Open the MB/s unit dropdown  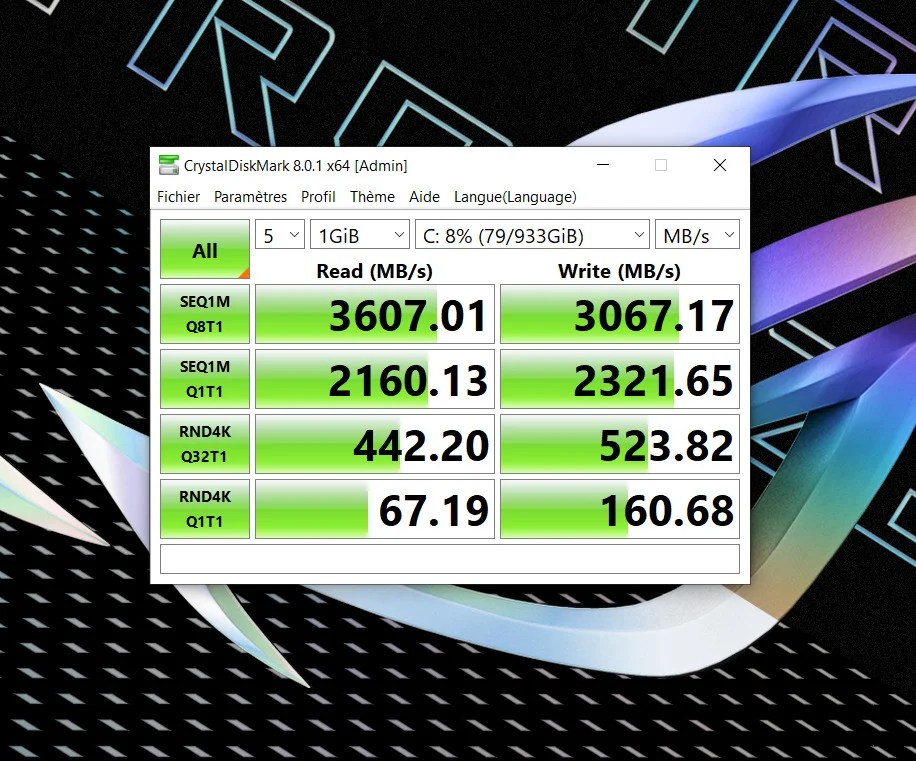pos(698,235)
